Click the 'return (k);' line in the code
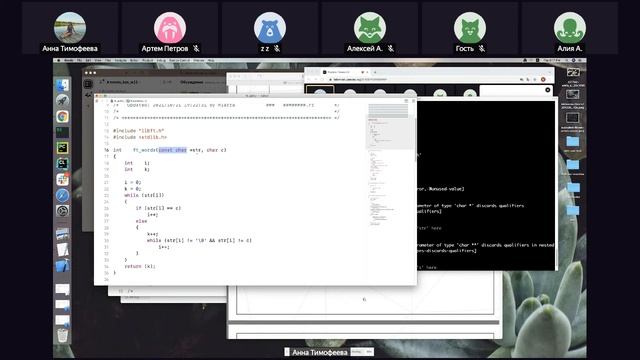 click(140, 266)
